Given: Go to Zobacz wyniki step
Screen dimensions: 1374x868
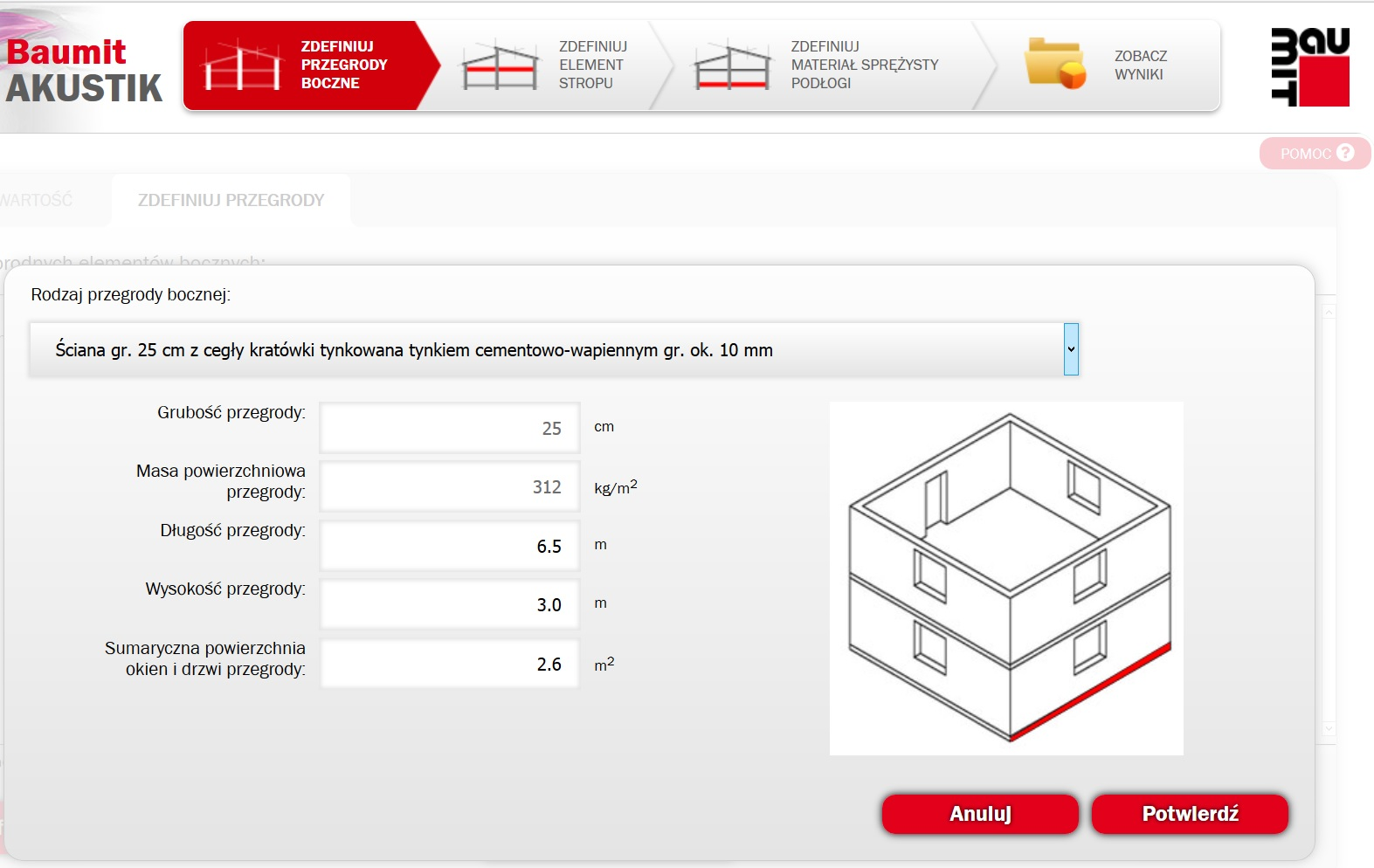Looking at the screenshot, I should point(1140,65).
